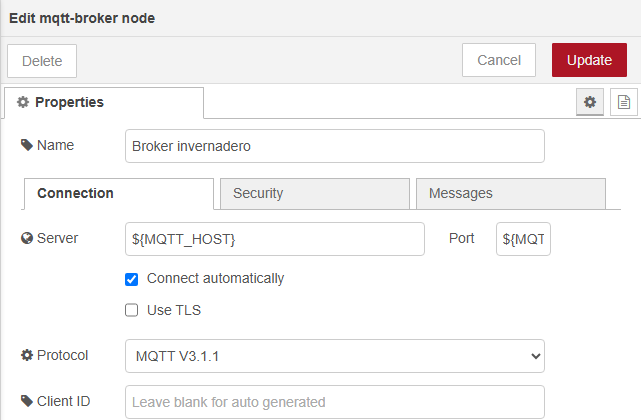Click the Port label text
This screenshot has height=420, width=641.
pos(461,238)
